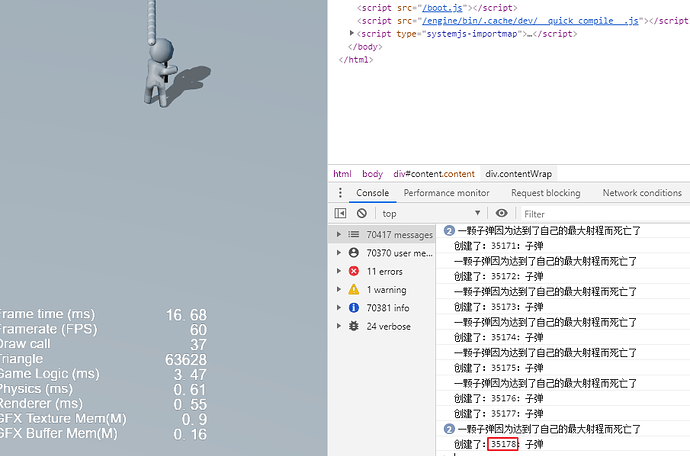Viewport: 690px width, 456px height.
Task: Select the yellow warning triangle icon
Action: point(354,289)
